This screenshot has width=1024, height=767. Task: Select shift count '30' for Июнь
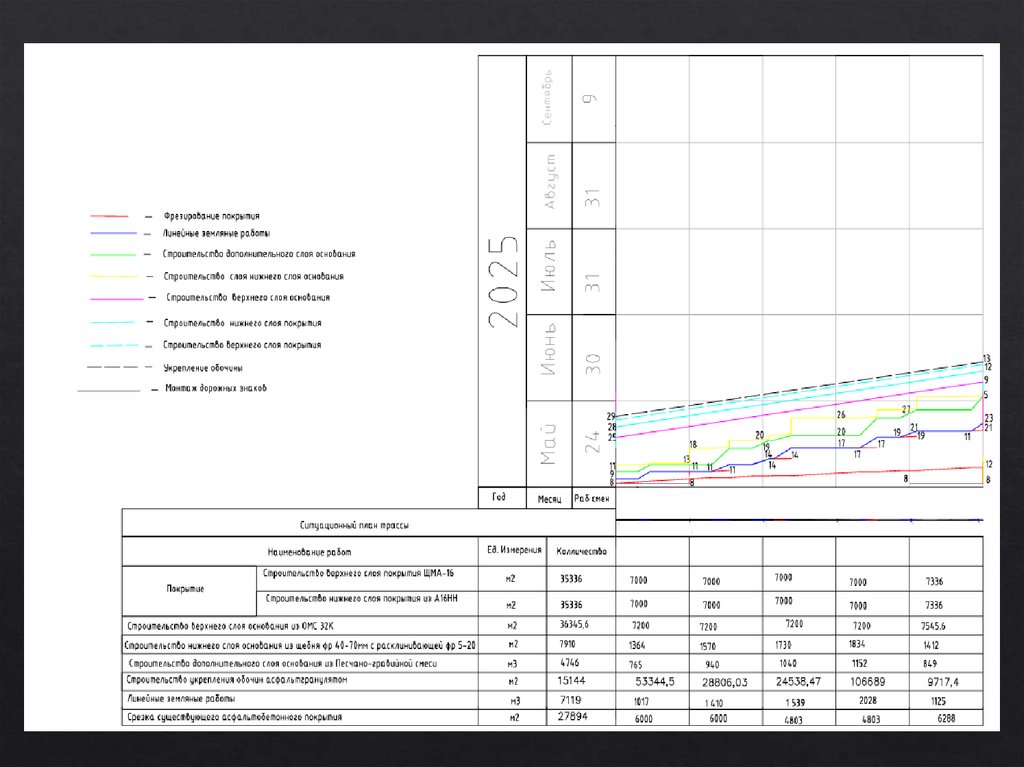pos(592,364)
